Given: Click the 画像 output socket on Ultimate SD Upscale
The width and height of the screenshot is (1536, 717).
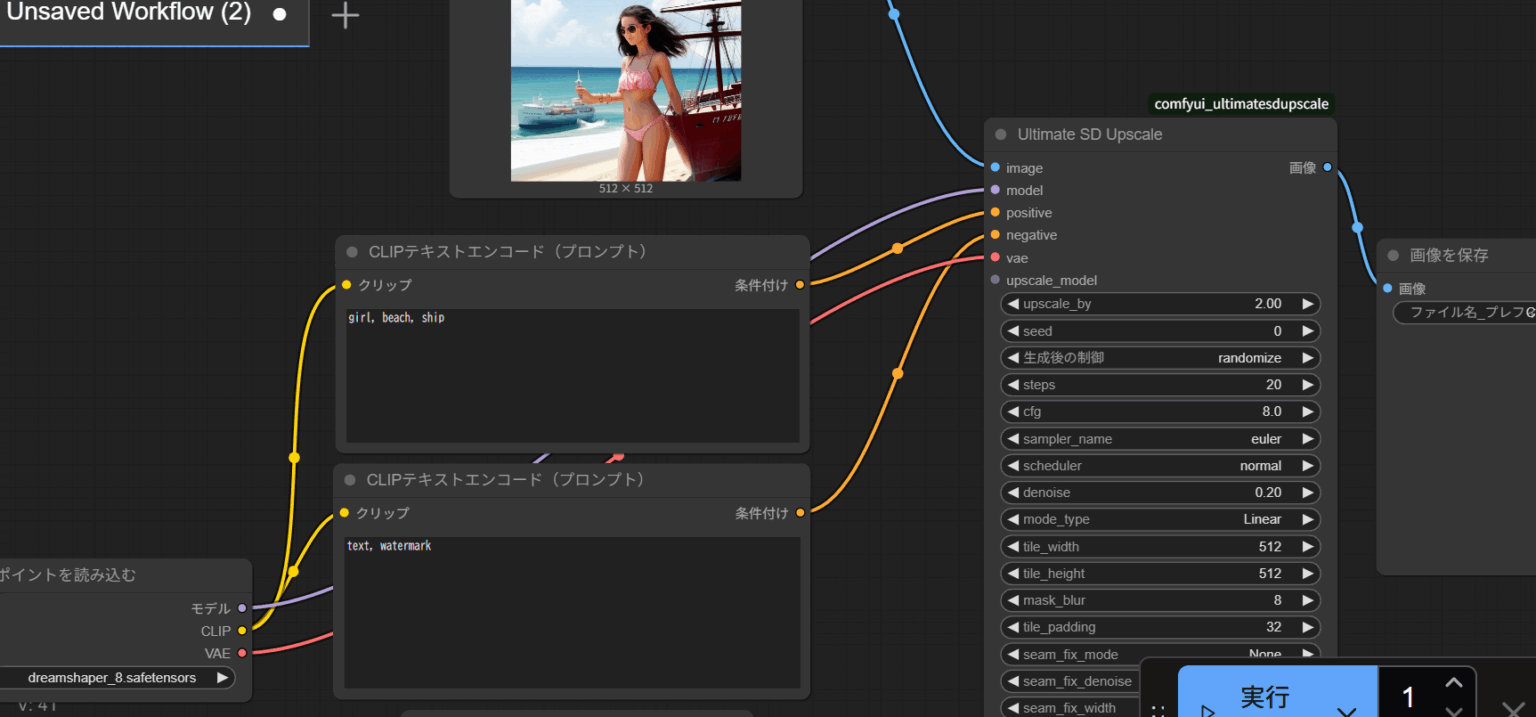Looking at the screenshot, I should click(x=1328, y=167).
